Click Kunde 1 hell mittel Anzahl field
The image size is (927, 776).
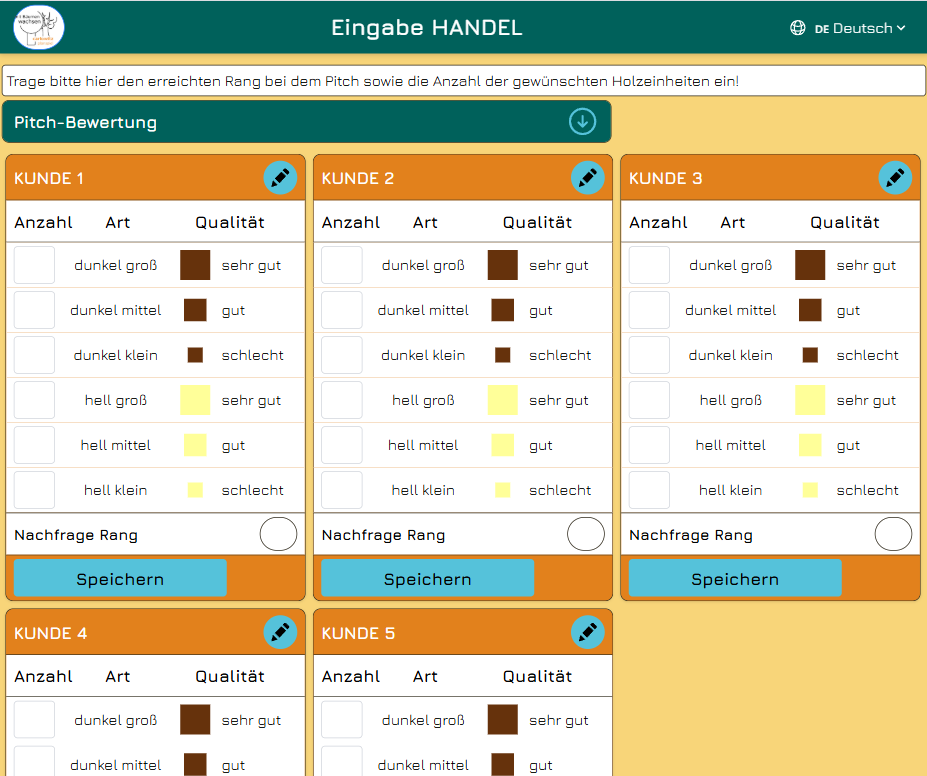(x=34, y=445)
